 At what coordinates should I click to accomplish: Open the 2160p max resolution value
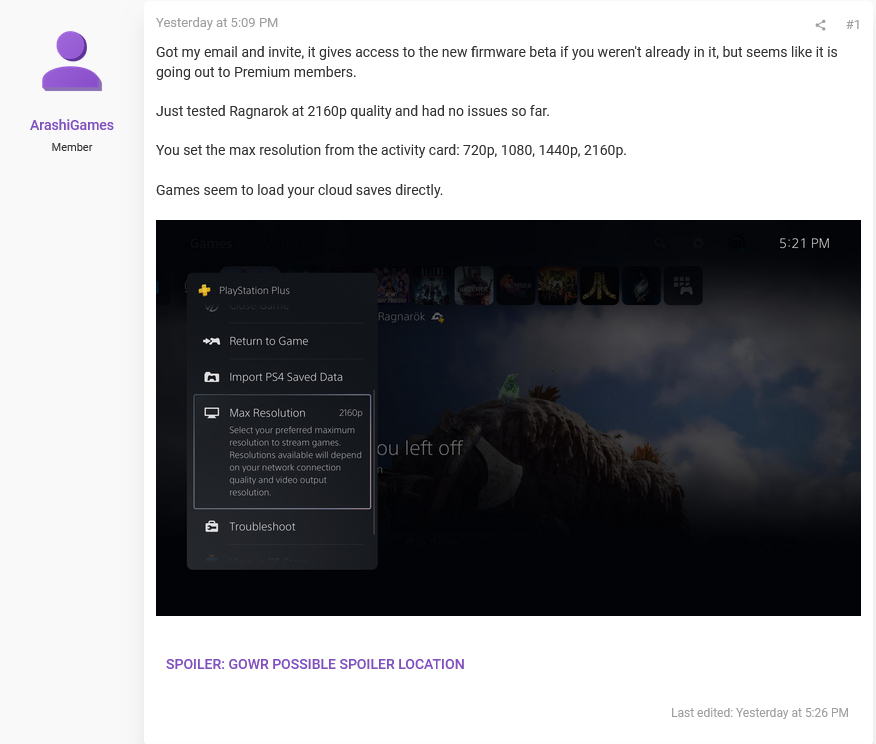point(350,413)
